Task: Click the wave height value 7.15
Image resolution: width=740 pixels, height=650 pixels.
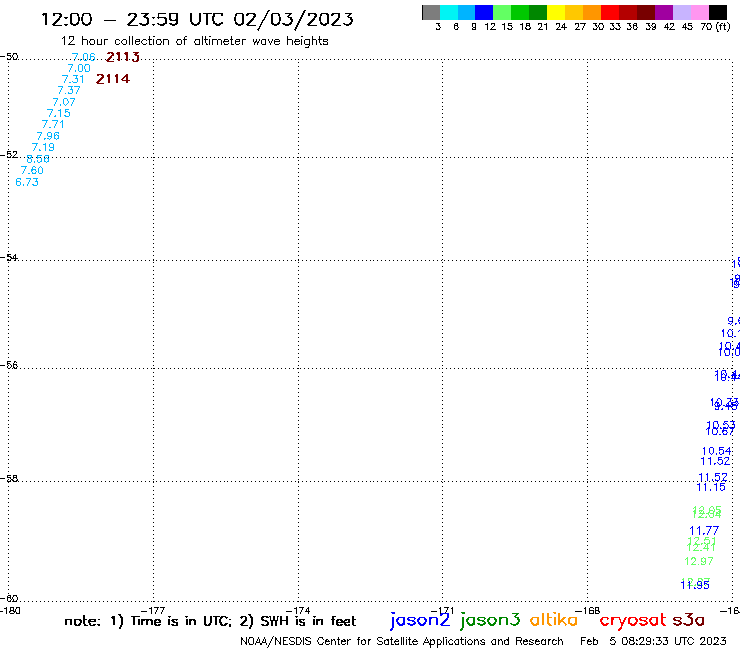Action: [59, 113]
